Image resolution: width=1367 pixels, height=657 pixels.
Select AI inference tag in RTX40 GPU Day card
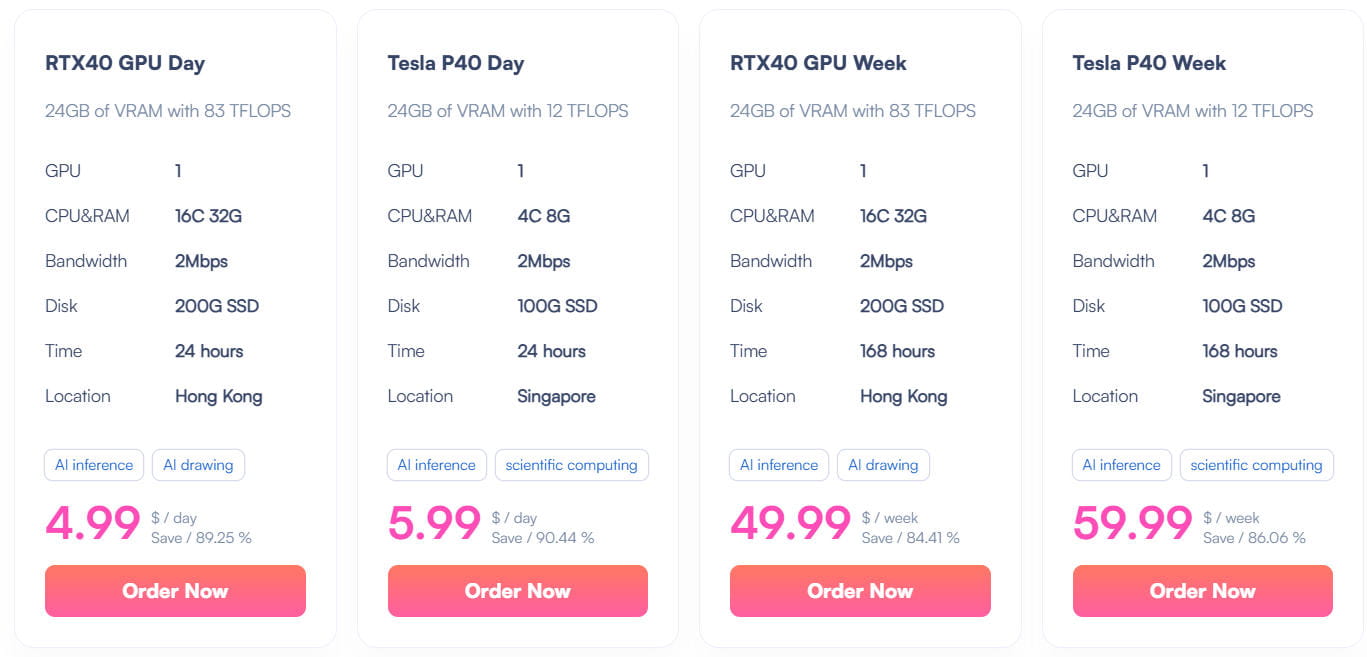tap(94, 465)
